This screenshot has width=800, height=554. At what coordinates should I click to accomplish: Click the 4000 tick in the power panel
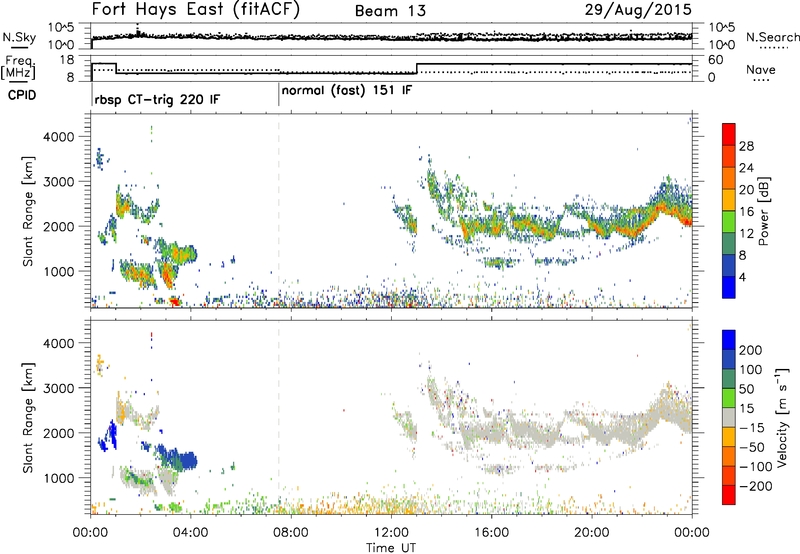click(59, 137)
